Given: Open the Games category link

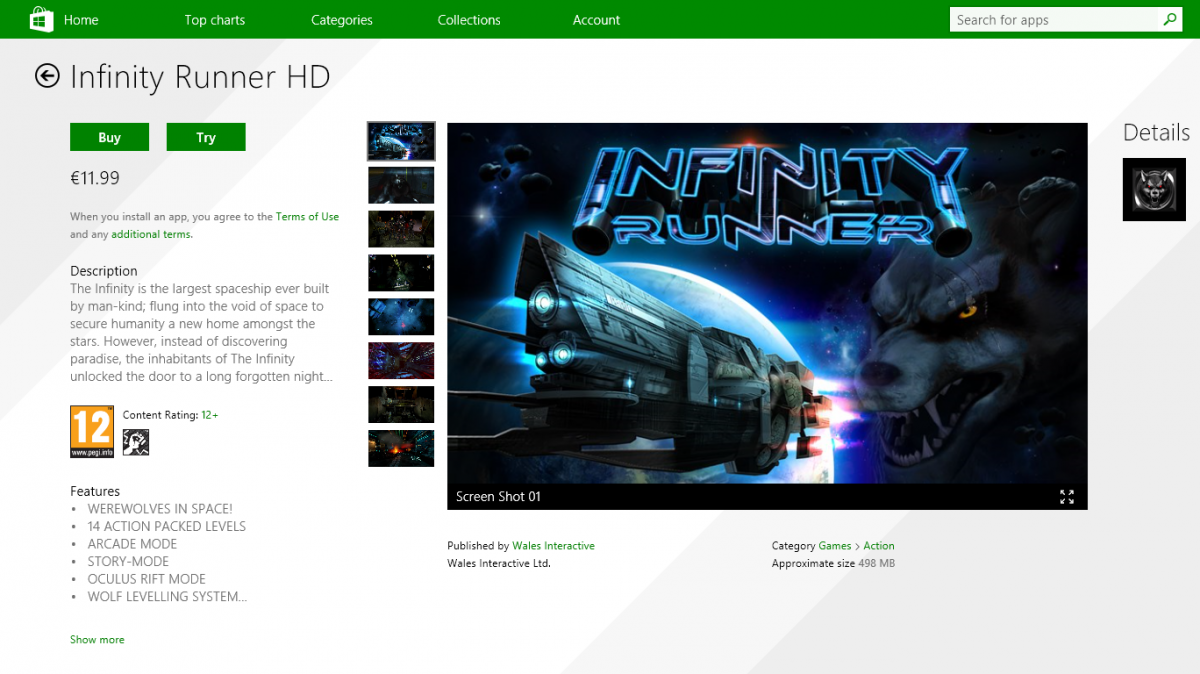Looking at the screenshot, I should pos(835,546).
